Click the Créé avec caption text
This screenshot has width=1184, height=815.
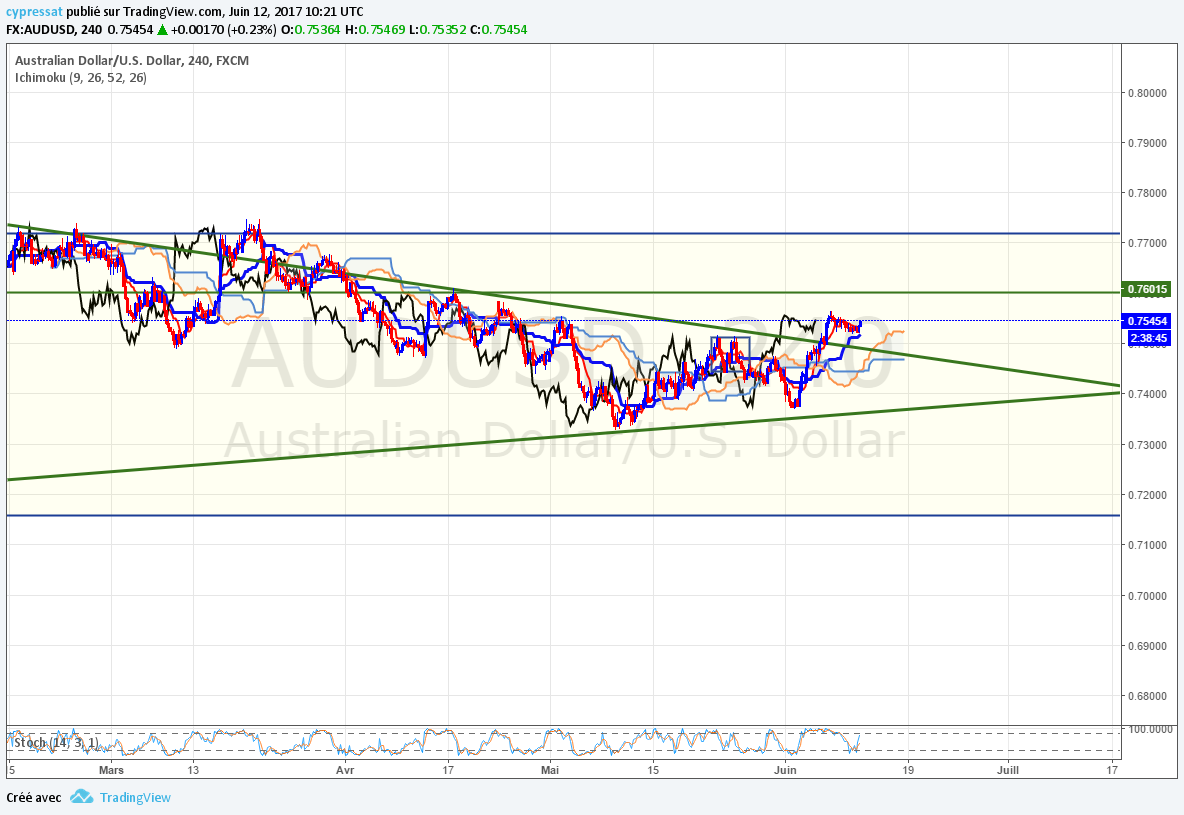(x=34, y=798)
